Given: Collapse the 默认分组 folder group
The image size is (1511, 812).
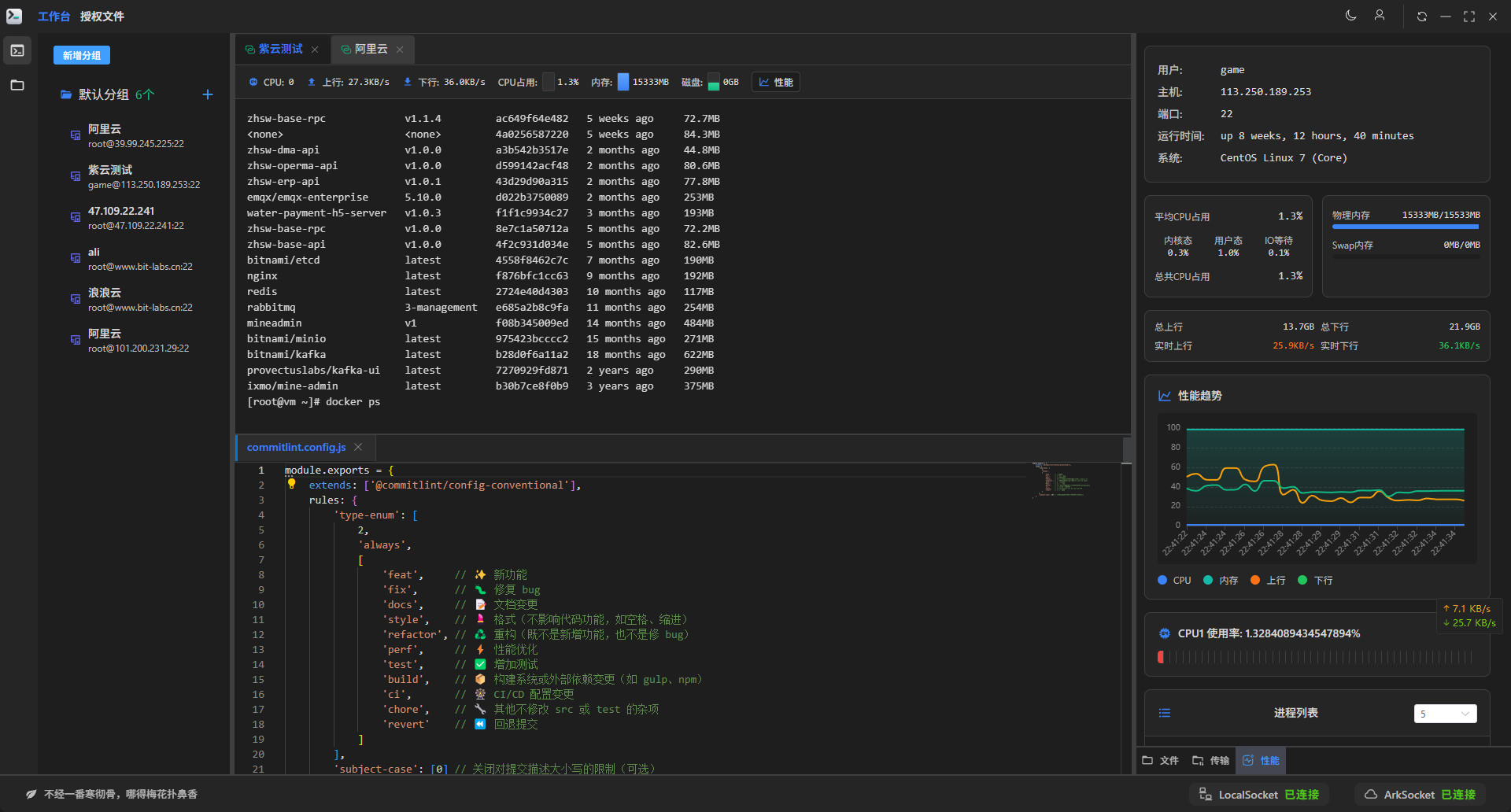Looking at the screenshot, I should point(102,94).
